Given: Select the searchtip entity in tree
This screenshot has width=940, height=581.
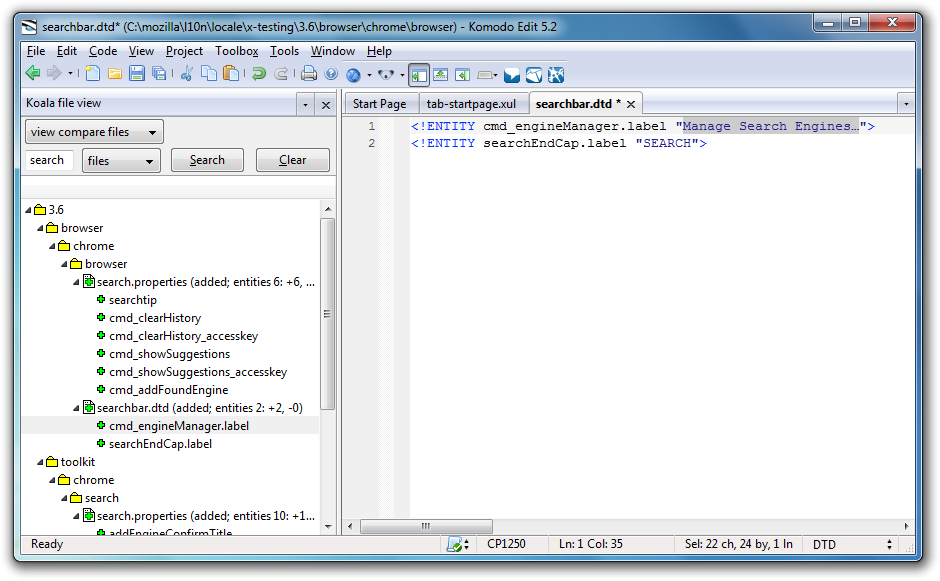Looking at the screenshot, I should coord(132,300).
